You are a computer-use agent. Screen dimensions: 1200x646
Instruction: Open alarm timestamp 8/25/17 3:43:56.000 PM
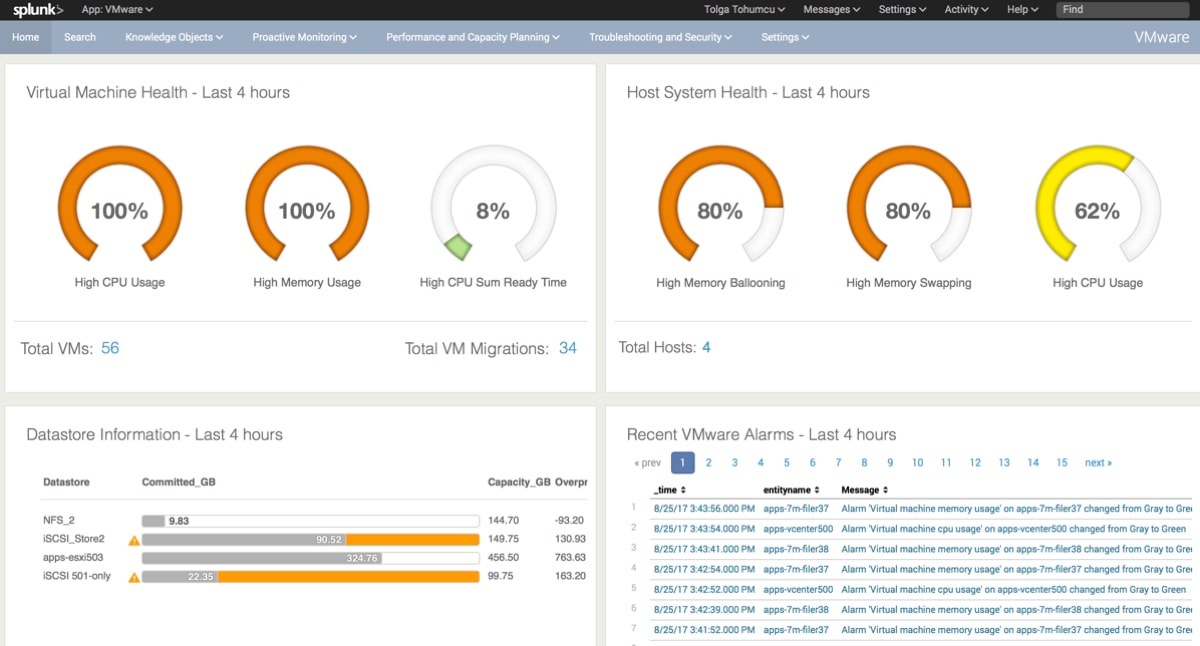click(x=704, y=509)
